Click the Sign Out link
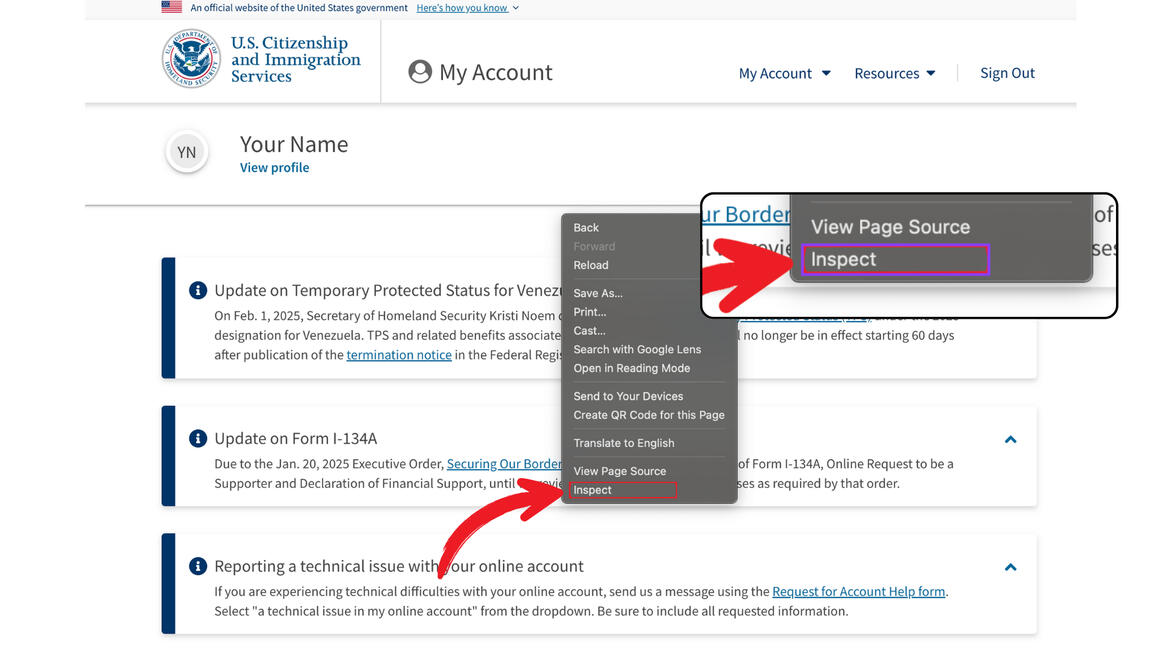The width and height of the screenshot is (1162, 653). tap(1007, 73)
